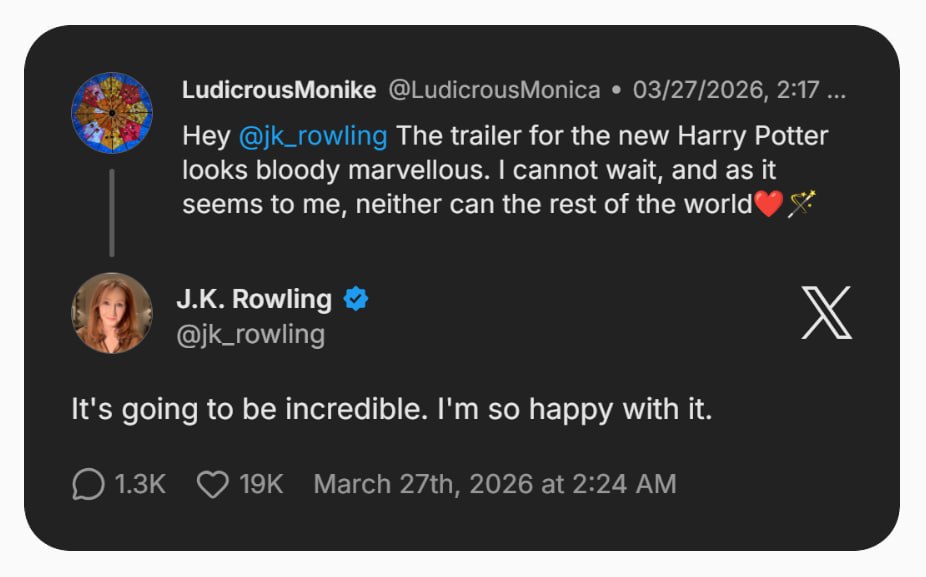Click the red heart emoji

(769, 204)
